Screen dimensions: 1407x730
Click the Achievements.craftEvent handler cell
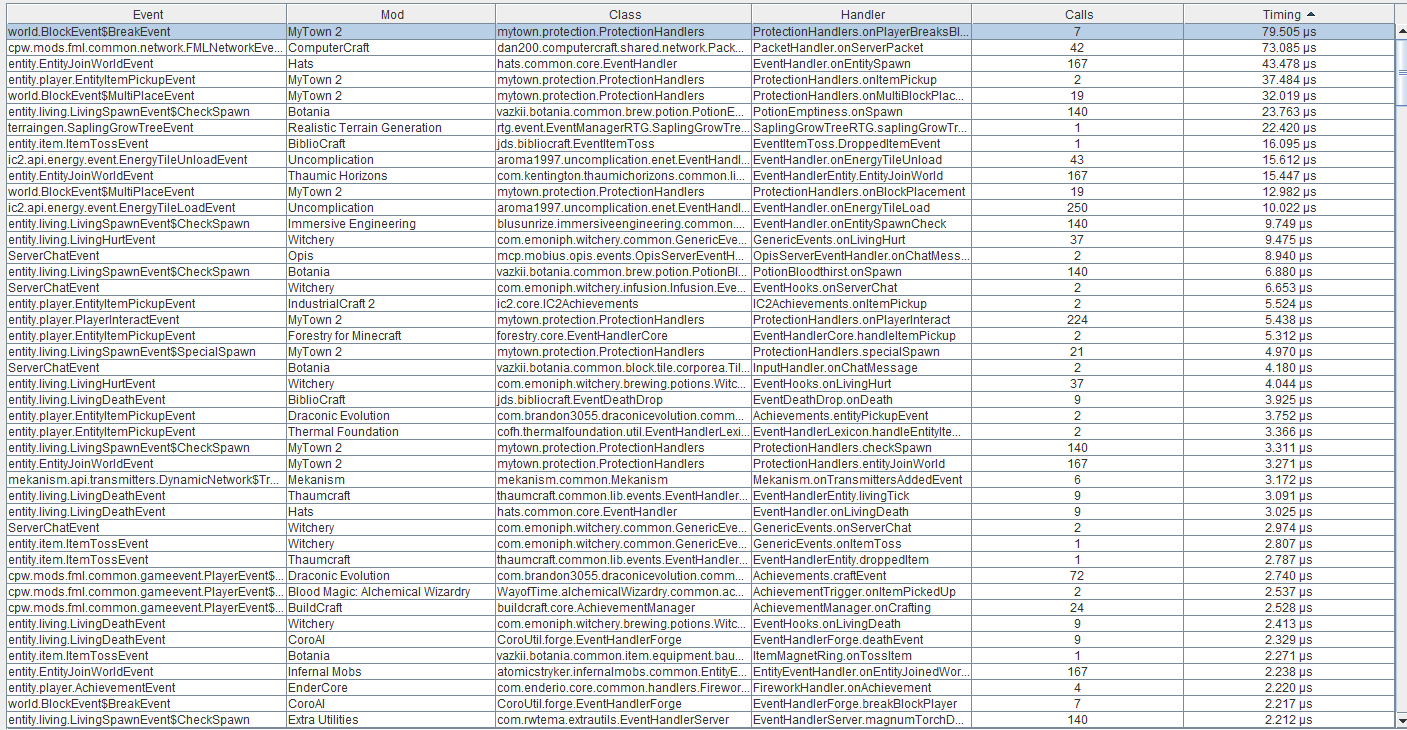click(861, 576)
